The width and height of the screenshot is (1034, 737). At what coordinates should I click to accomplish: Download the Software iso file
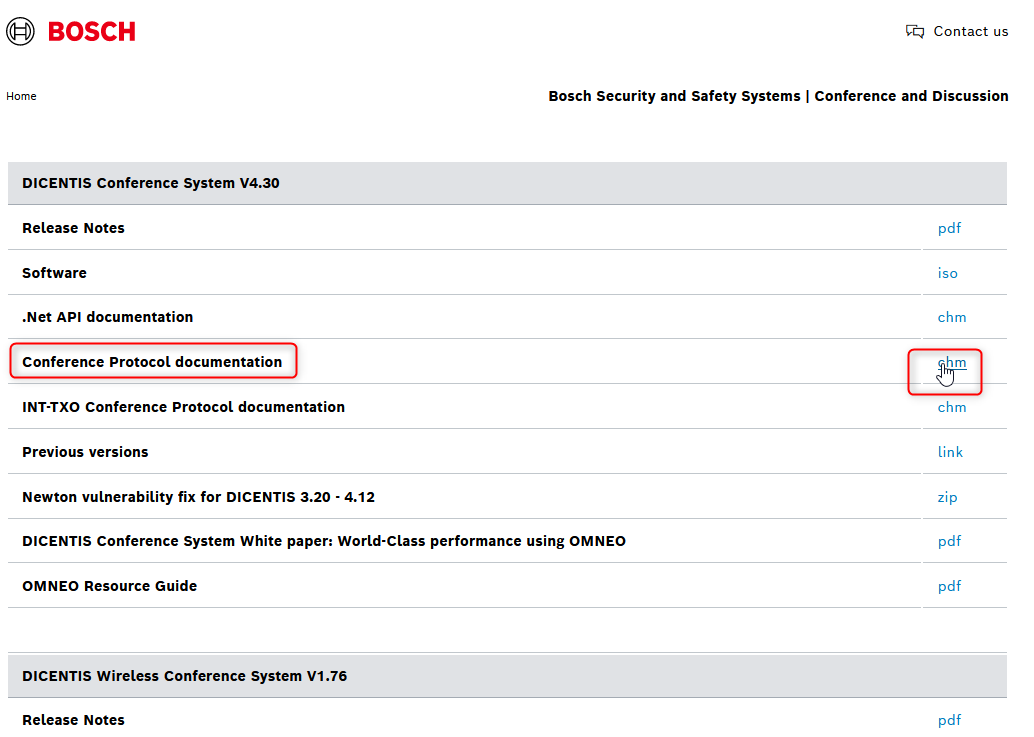pyautogui.click(x=947, y=273)
